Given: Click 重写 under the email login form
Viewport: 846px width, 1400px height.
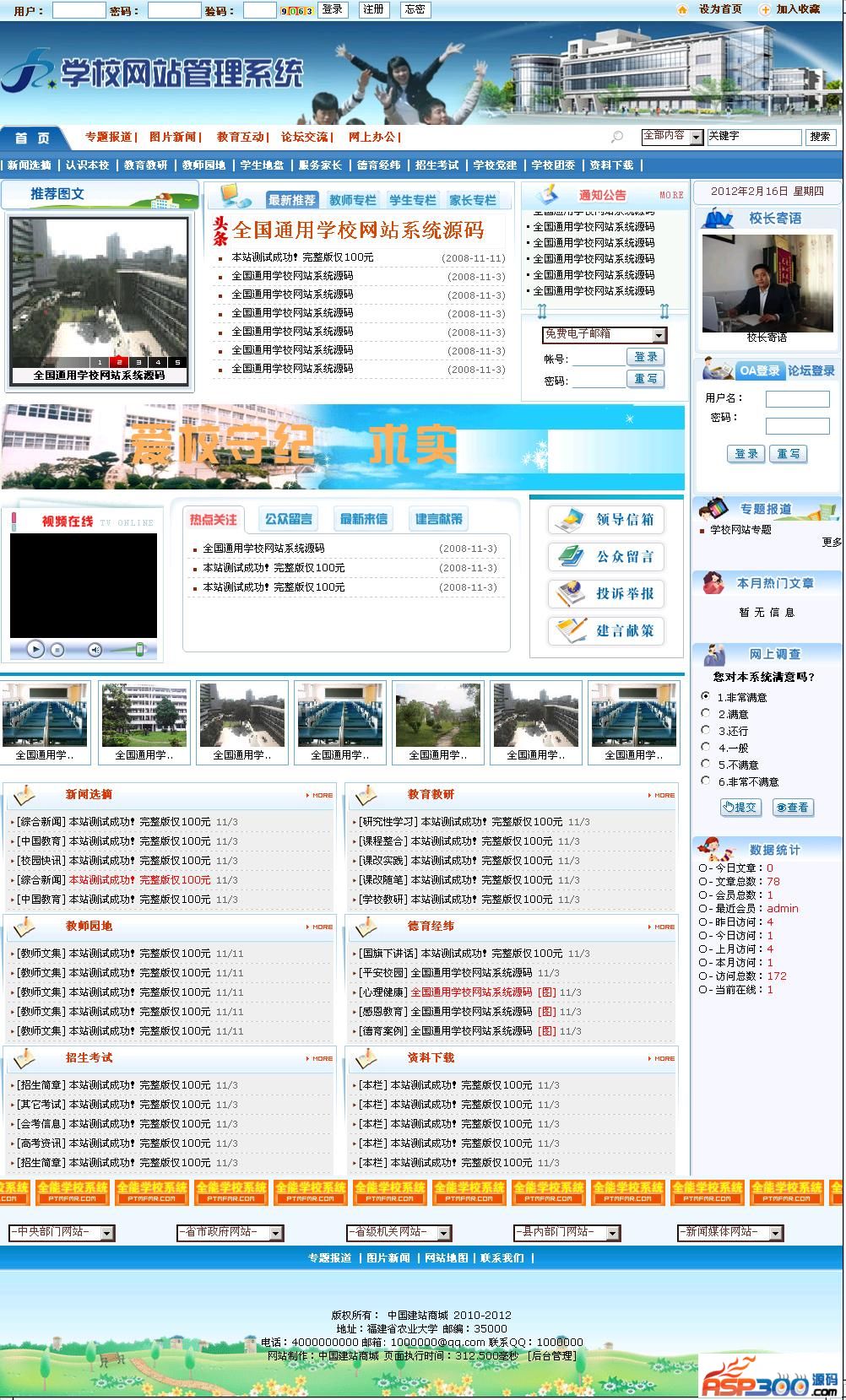Looking at the screenshot, I should 646,379.
